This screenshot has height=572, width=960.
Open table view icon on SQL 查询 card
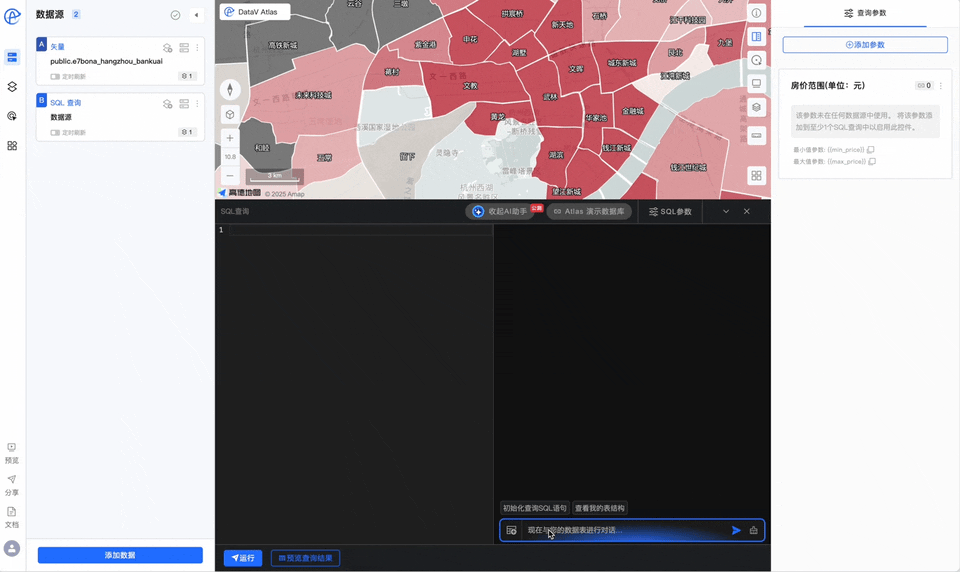(x=184, y=104)
